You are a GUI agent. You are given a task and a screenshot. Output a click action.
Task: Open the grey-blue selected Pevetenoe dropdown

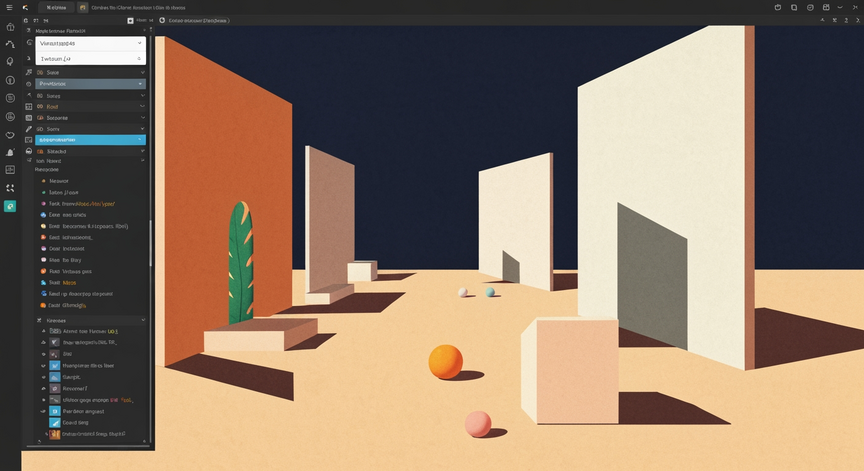click(90, 84)
